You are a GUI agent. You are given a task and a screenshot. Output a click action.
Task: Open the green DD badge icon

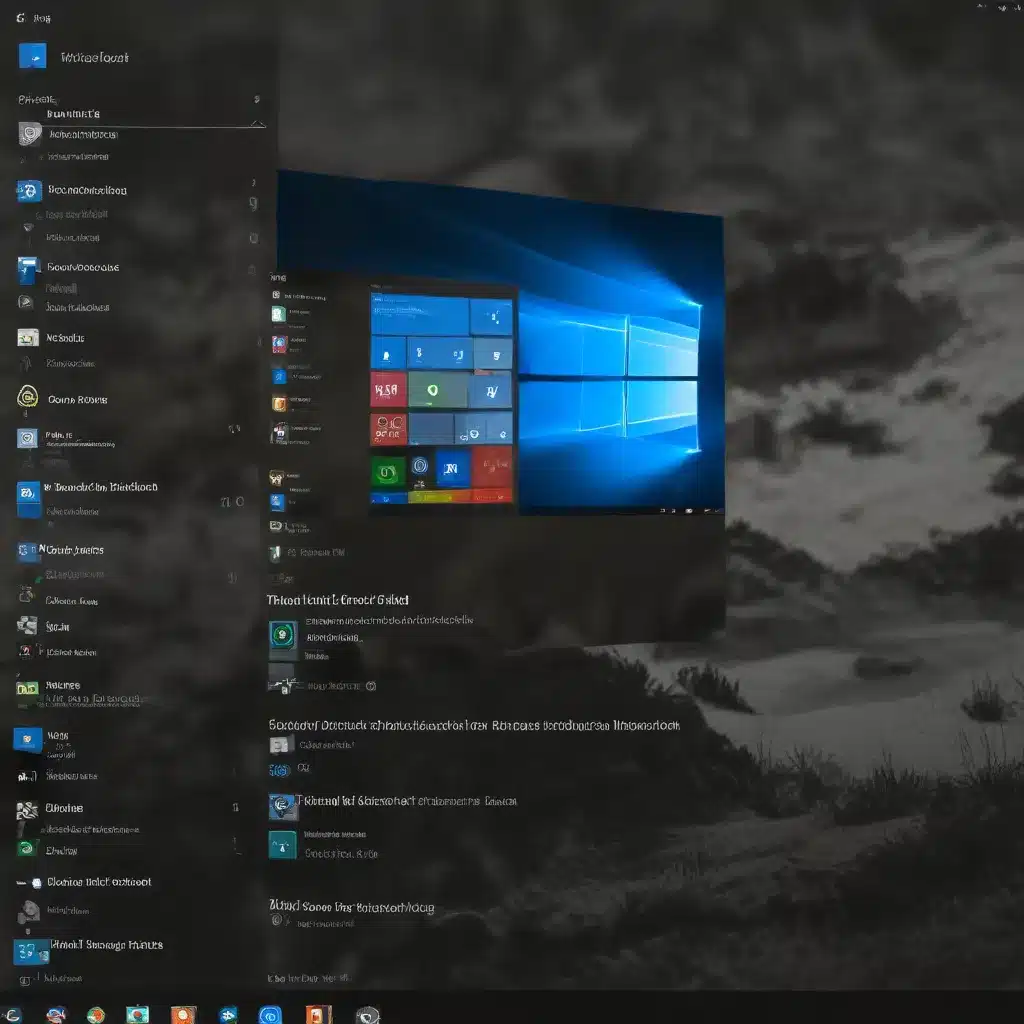point(27,688)
